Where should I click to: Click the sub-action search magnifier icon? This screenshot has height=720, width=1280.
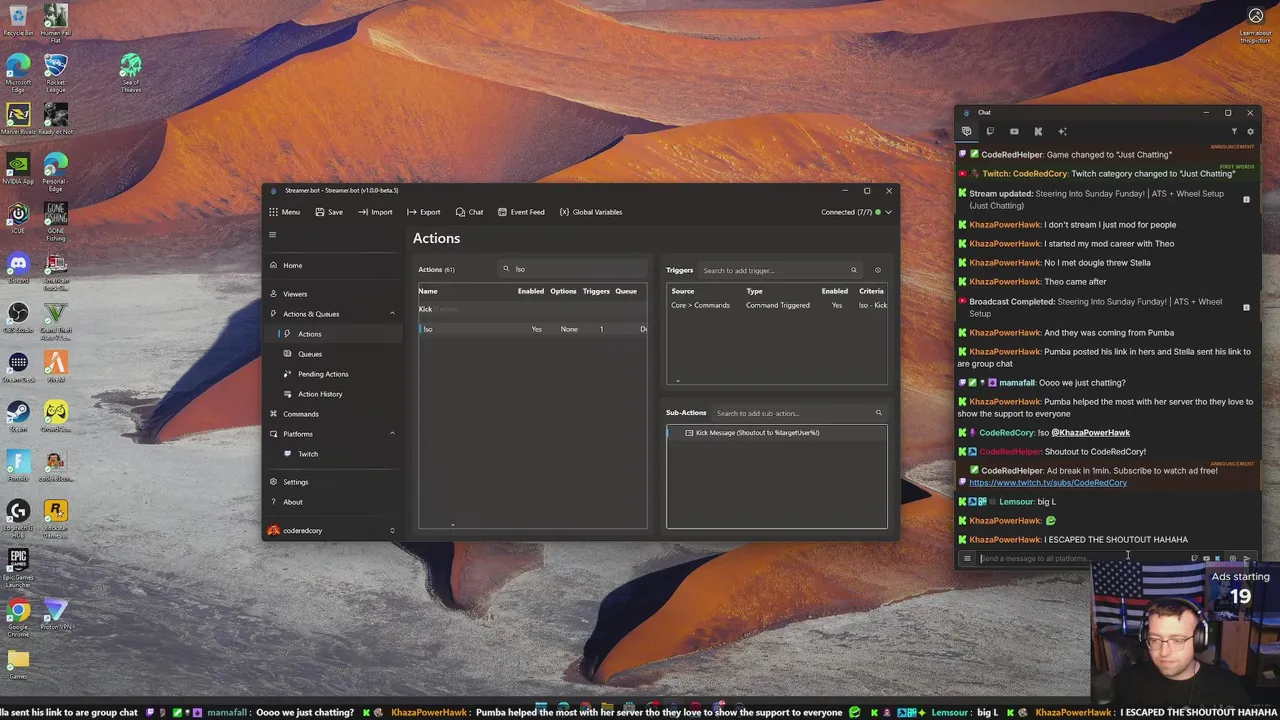pyautogui.click(x=879, y=413)
